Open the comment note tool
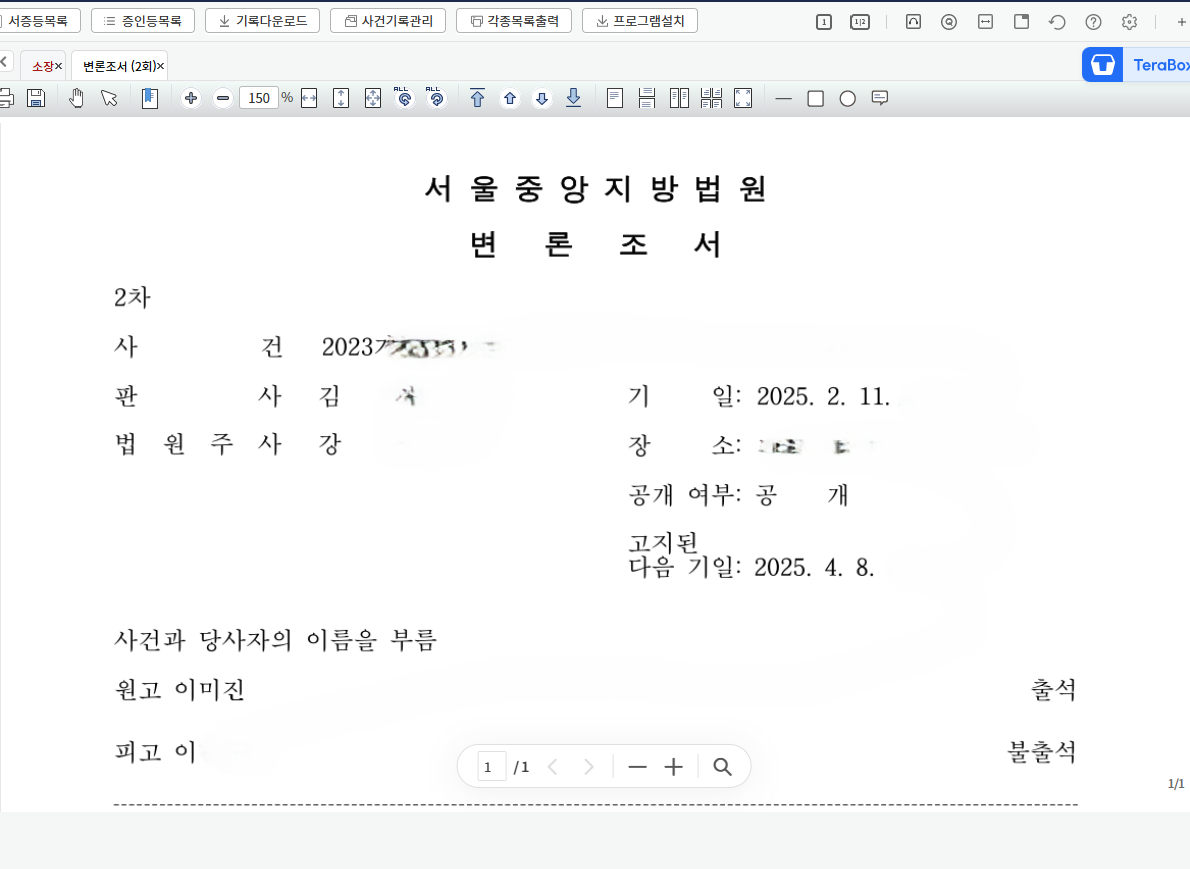 [x=879, y=97]
